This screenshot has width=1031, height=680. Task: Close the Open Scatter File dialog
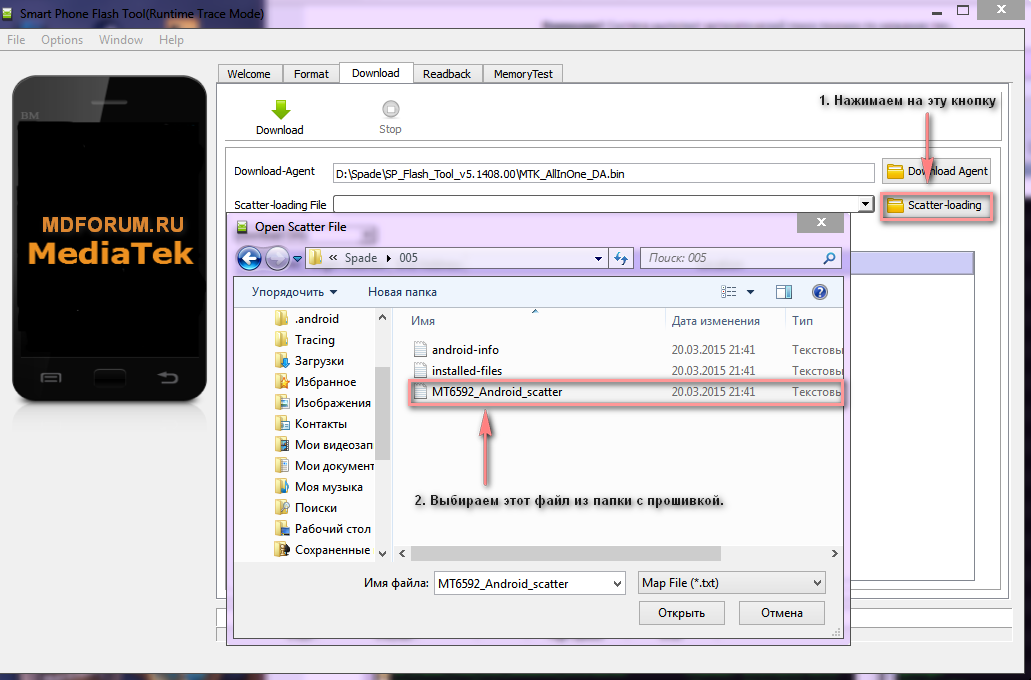(x=821, y=222)
